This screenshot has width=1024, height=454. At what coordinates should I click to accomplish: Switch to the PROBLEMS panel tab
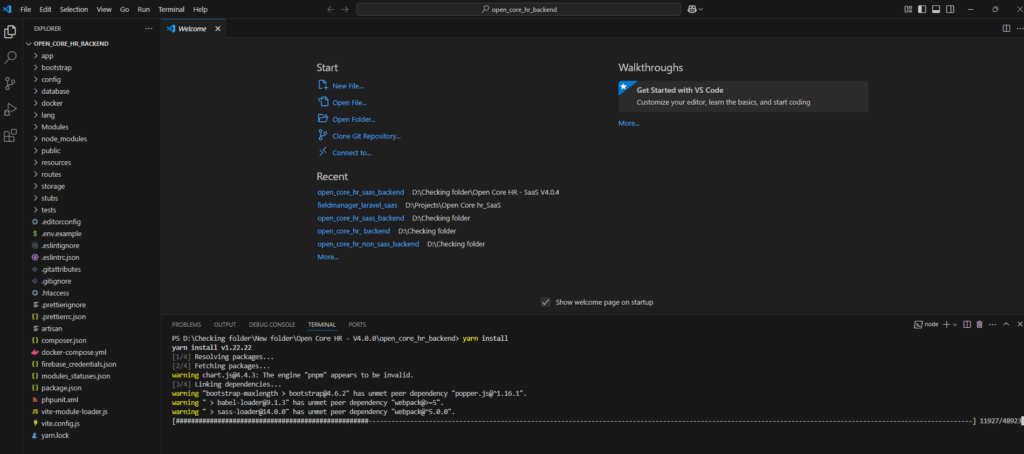[x=186, y=325]
